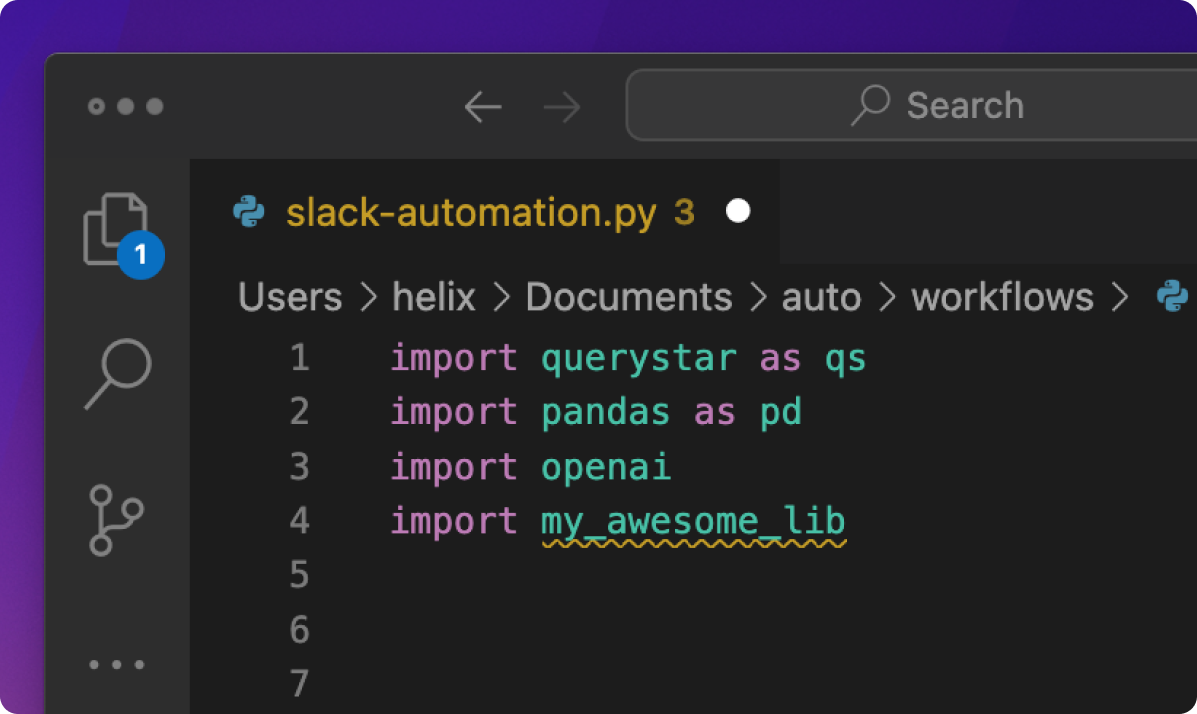
Task: Open the Explorer view in the activity bar
Action: tap(115, 229)
